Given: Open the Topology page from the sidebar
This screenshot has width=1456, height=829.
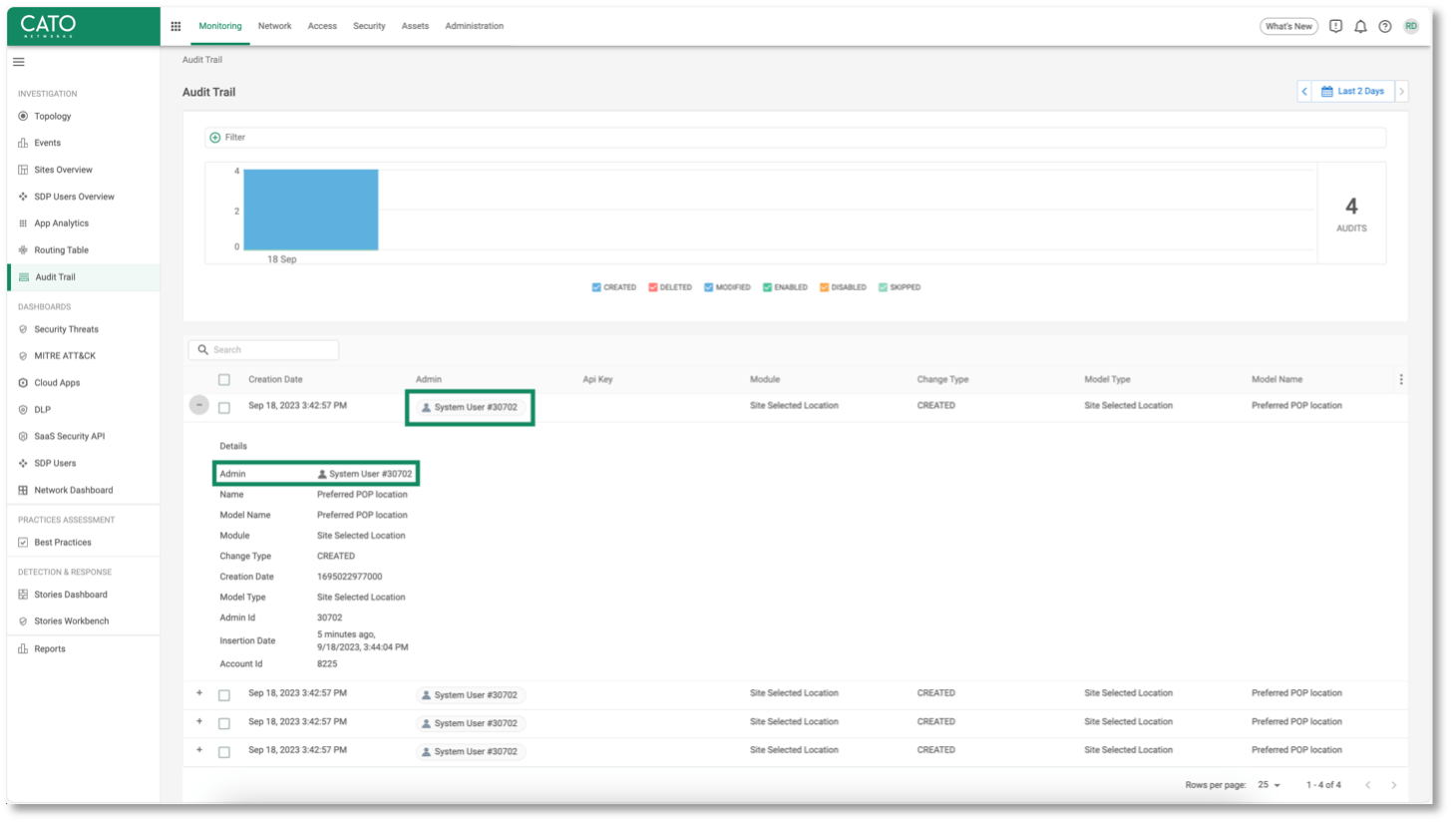Looking at the screenshot, I should (x=48, y=116).
